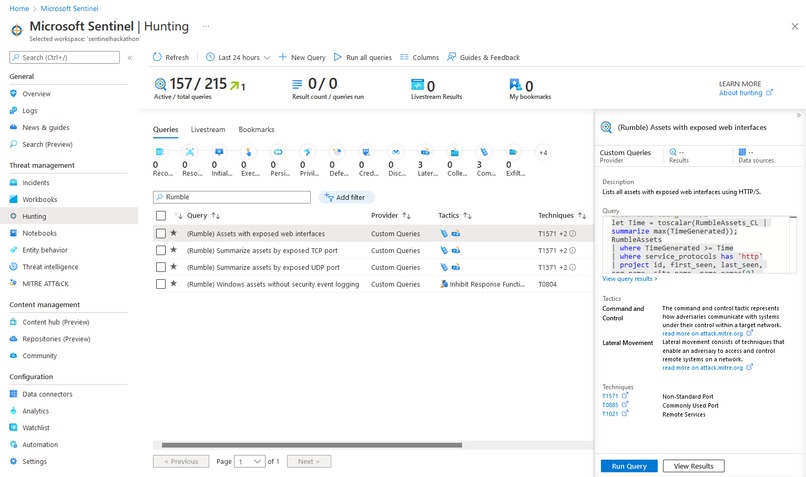Open Threat intelligence in the sidebar
806x477 pixels.
(50, 267)
